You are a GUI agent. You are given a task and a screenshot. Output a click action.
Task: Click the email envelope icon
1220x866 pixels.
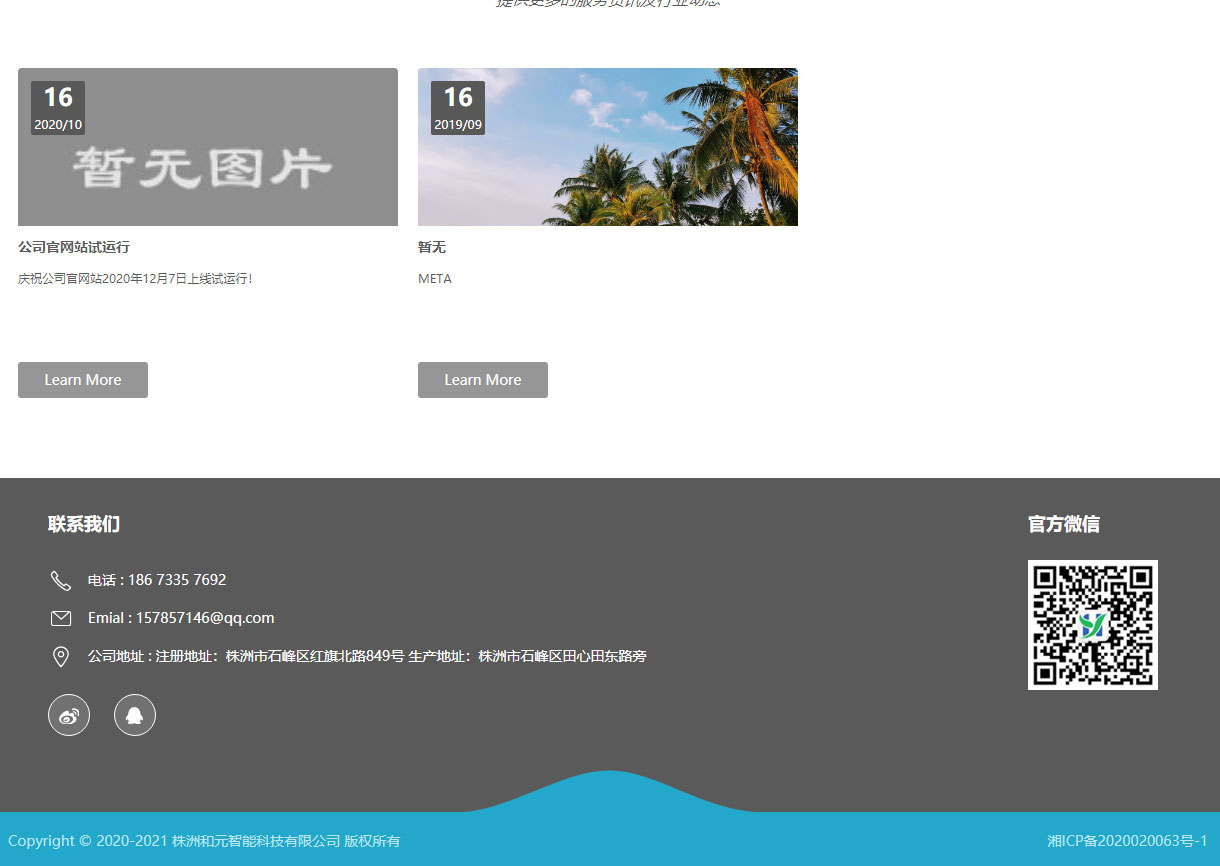click(61, 618)
